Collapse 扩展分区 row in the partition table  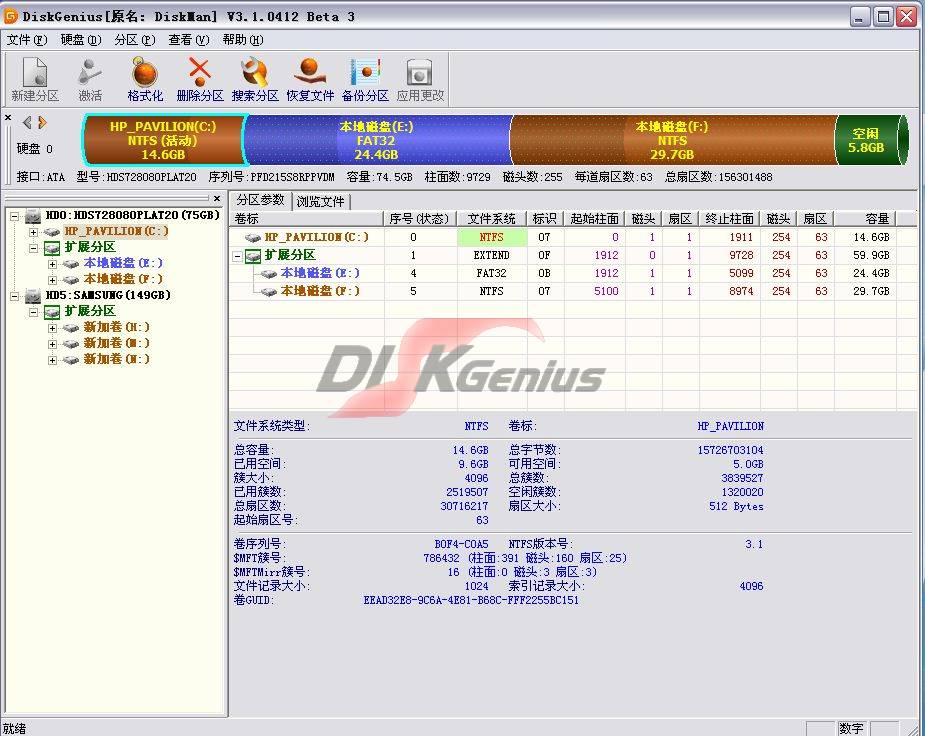pyautogui.click(x=237, y=256)
